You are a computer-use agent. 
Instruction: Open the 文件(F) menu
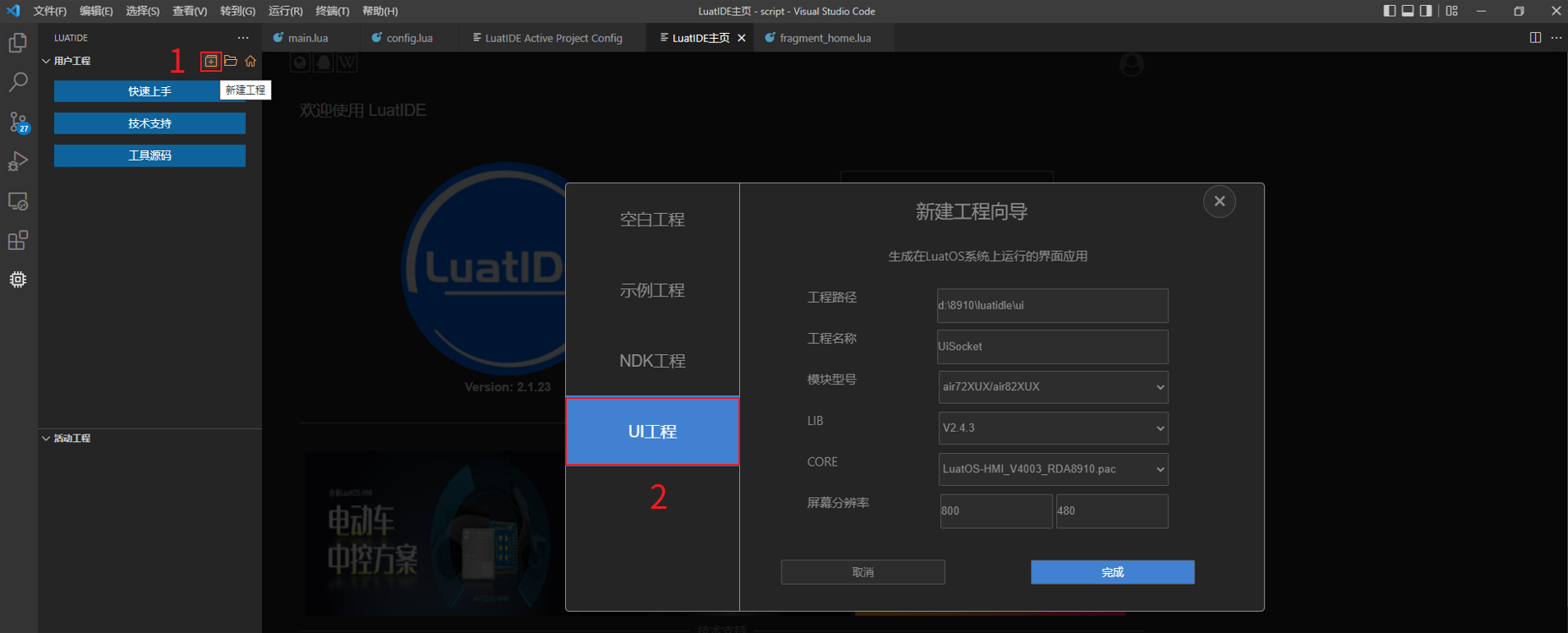(50, 11)
